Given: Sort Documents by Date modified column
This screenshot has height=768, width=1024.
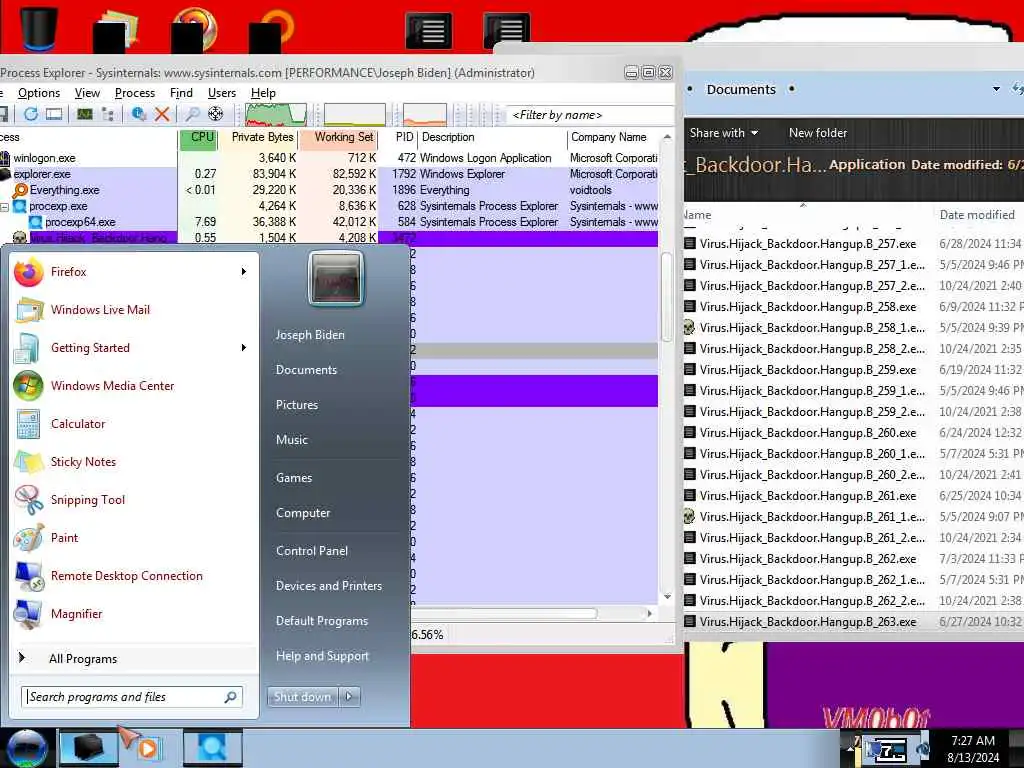Looking at the screenshot, I should [977, 215].
